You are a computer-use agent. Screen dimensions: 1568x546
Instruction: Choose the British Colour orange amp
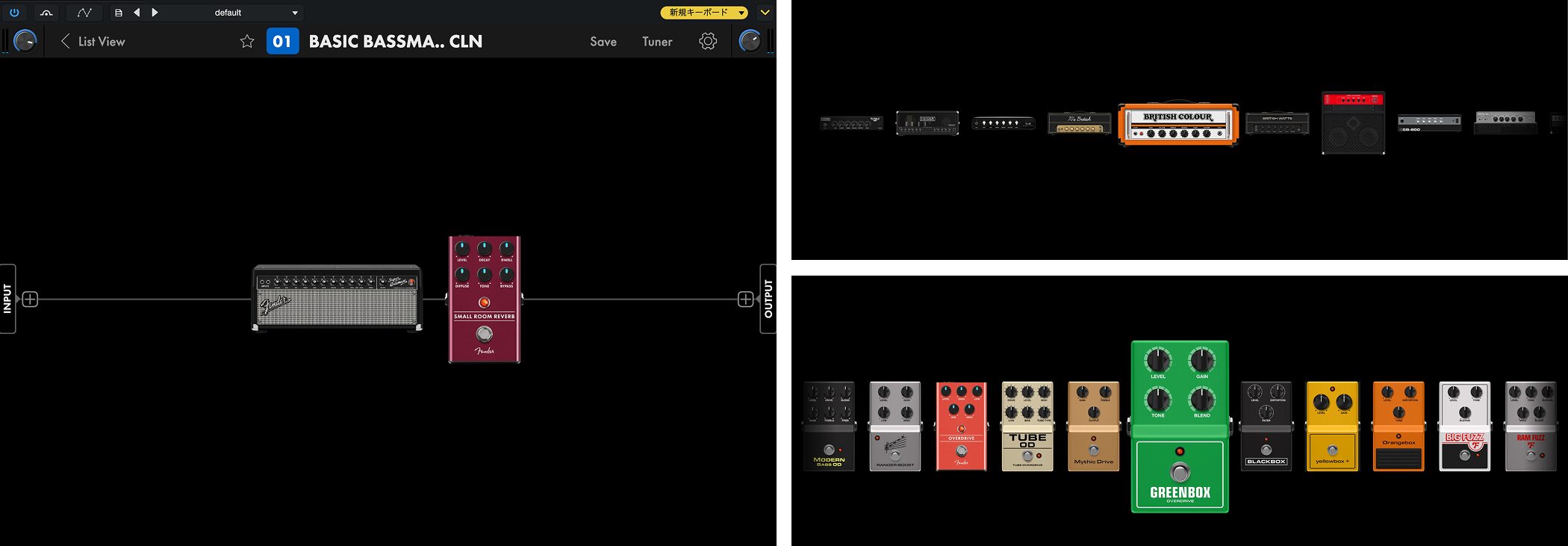pos(1178,124)
